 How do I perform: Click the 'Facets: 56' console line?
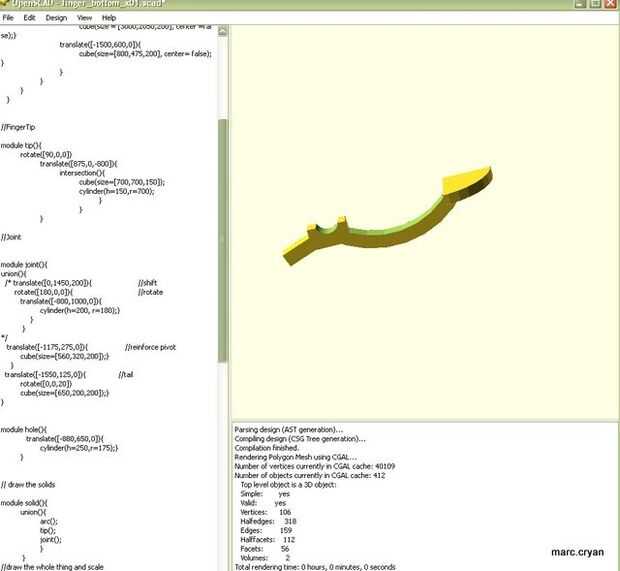tap(265, 549)
